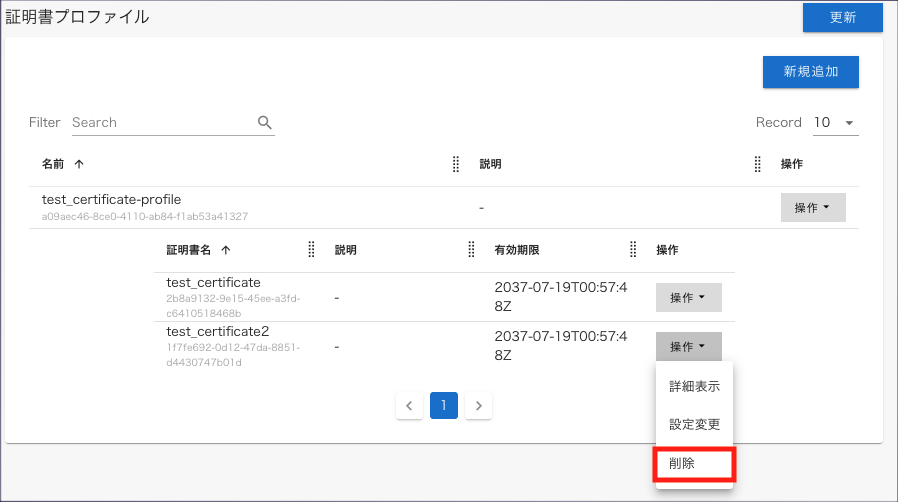Viewport: 898px width, 502px height.
Task: Open 操作 dropdown for test_certificate row
Action: [x=688, y=298]
